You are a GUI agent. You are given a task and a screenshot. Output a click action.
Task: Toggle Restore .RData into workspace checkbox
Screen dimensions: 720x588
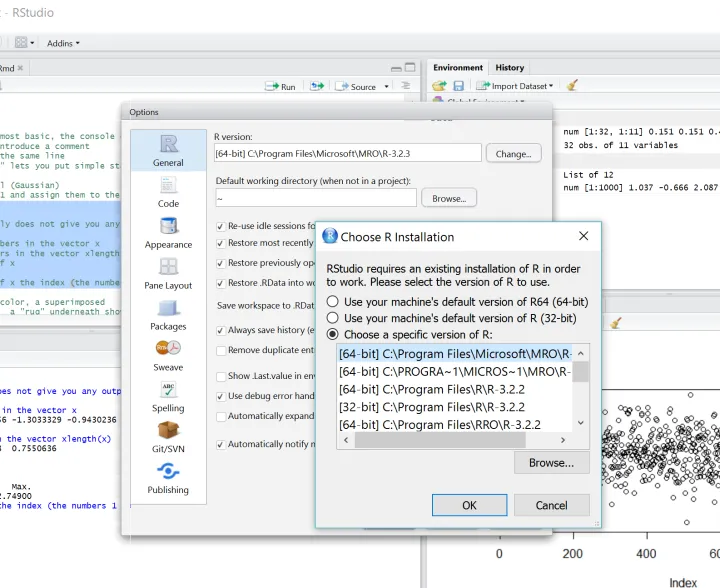(221, 283)
